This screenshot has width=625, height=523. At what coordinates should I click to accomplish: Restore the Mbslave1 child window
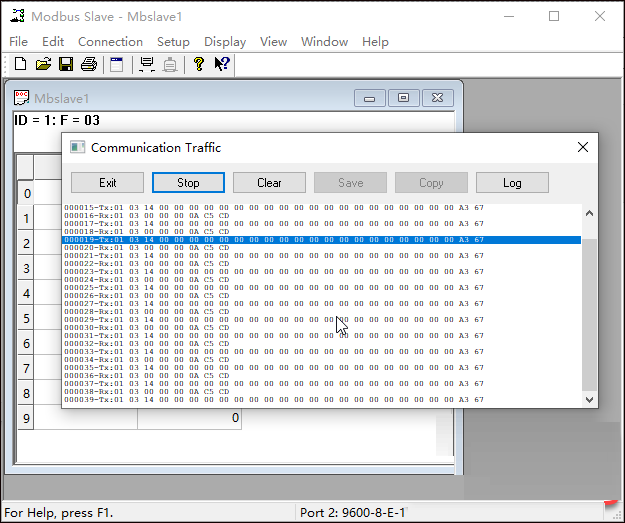(403, 98)
